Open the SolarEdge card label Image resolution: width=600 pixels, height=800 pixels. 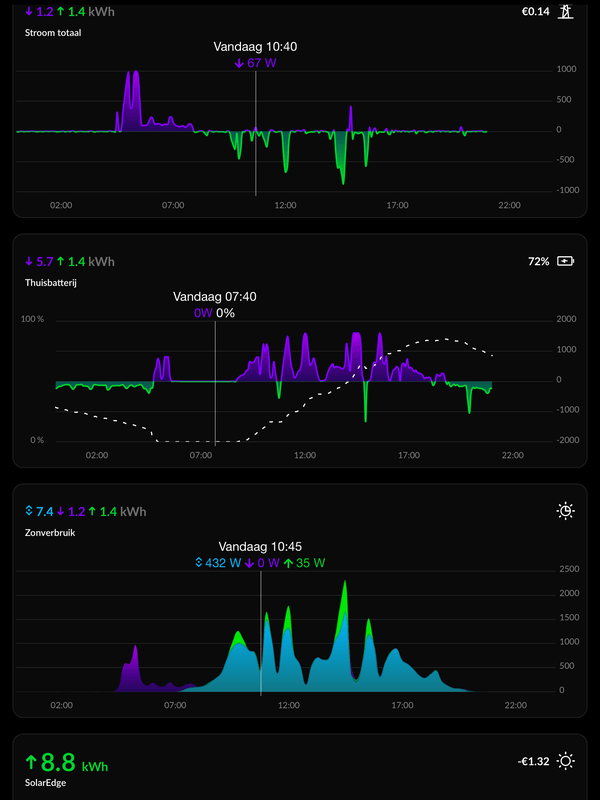[45, 782]
